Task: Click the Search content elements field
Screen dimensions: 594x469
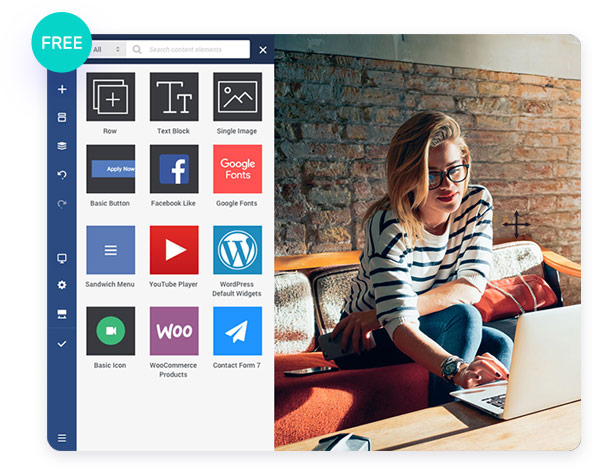Action: coord(188,49)
